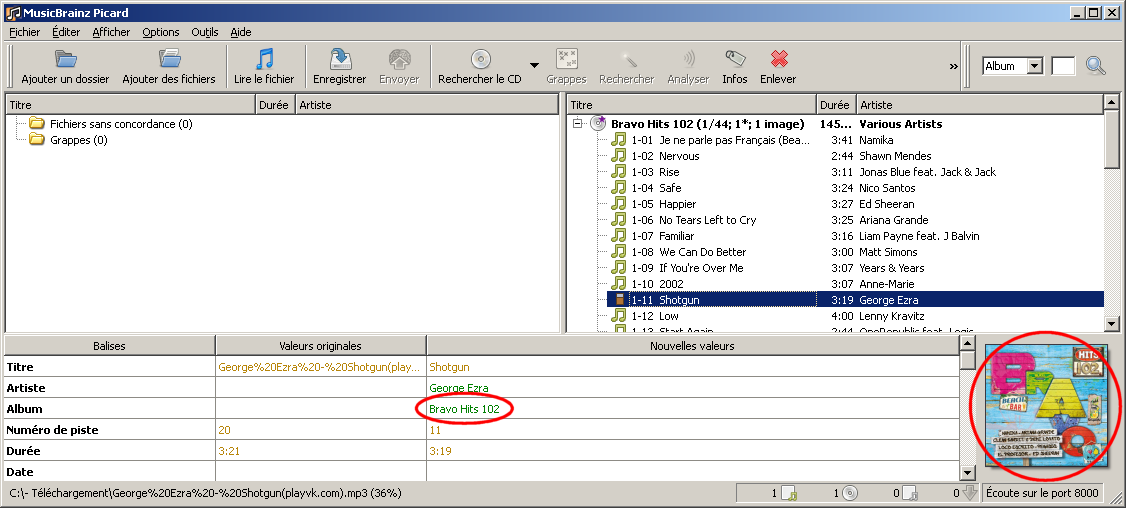Click the Bravo Hits cover art thumbnail

(x=1045, y=405)
